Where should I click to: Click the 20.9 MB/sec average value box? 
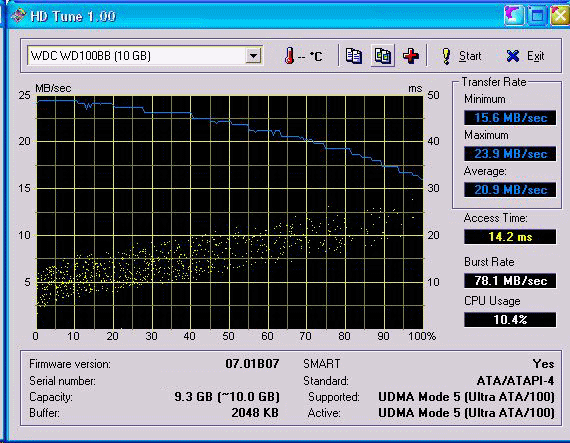click(510, 190)
